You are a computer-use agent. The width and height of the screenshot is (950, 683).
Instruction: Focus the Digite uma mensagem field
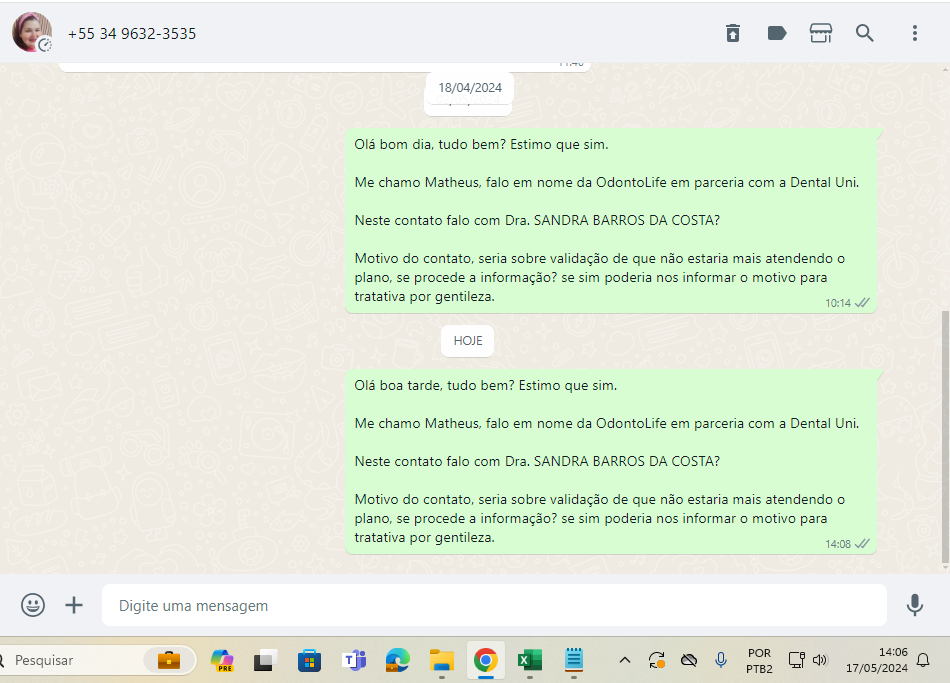pyautogui.click(x=494, y=605)
